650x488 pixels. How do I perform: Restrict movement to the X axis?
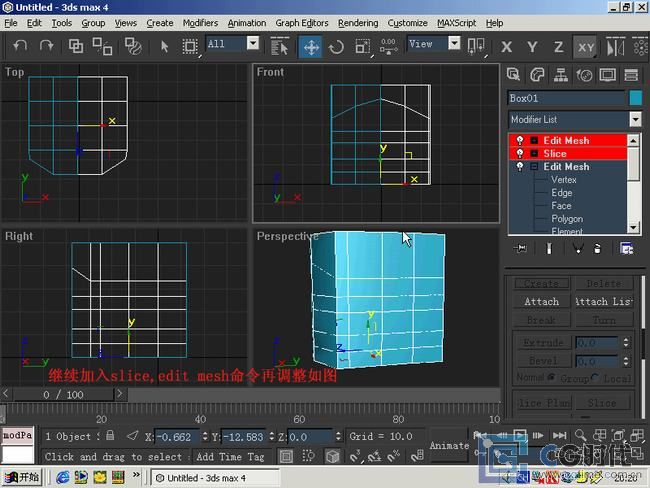coord(506,46)
